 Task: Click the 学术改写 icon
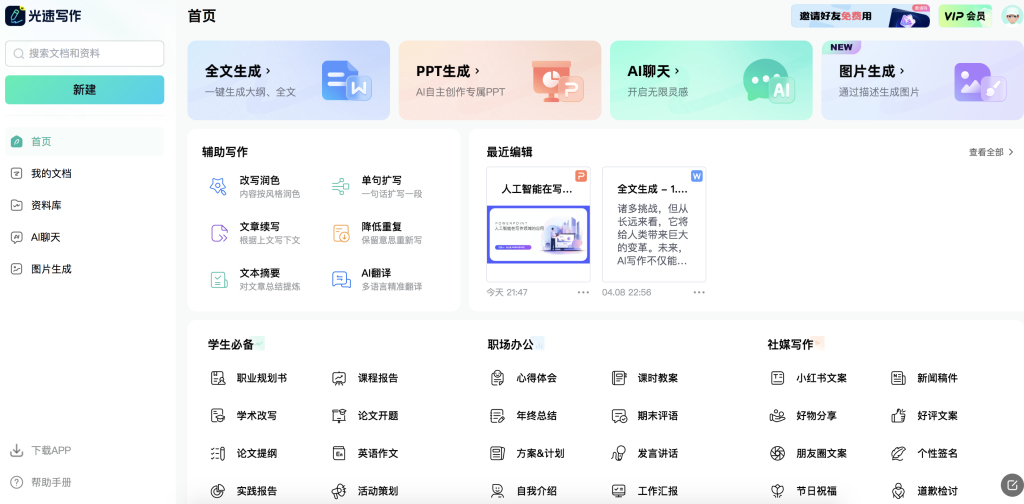coord(217,416)
